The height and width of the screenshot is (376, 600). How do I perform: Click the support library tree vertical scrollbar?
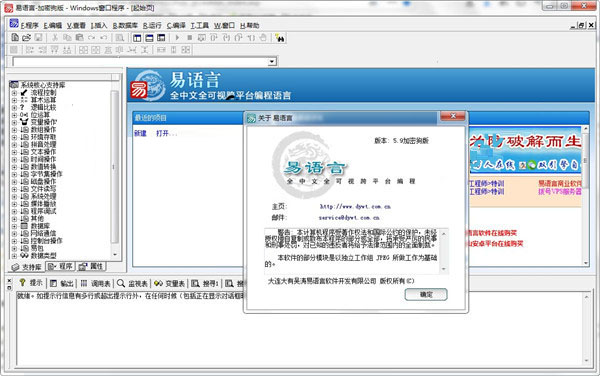click(114, 166)
